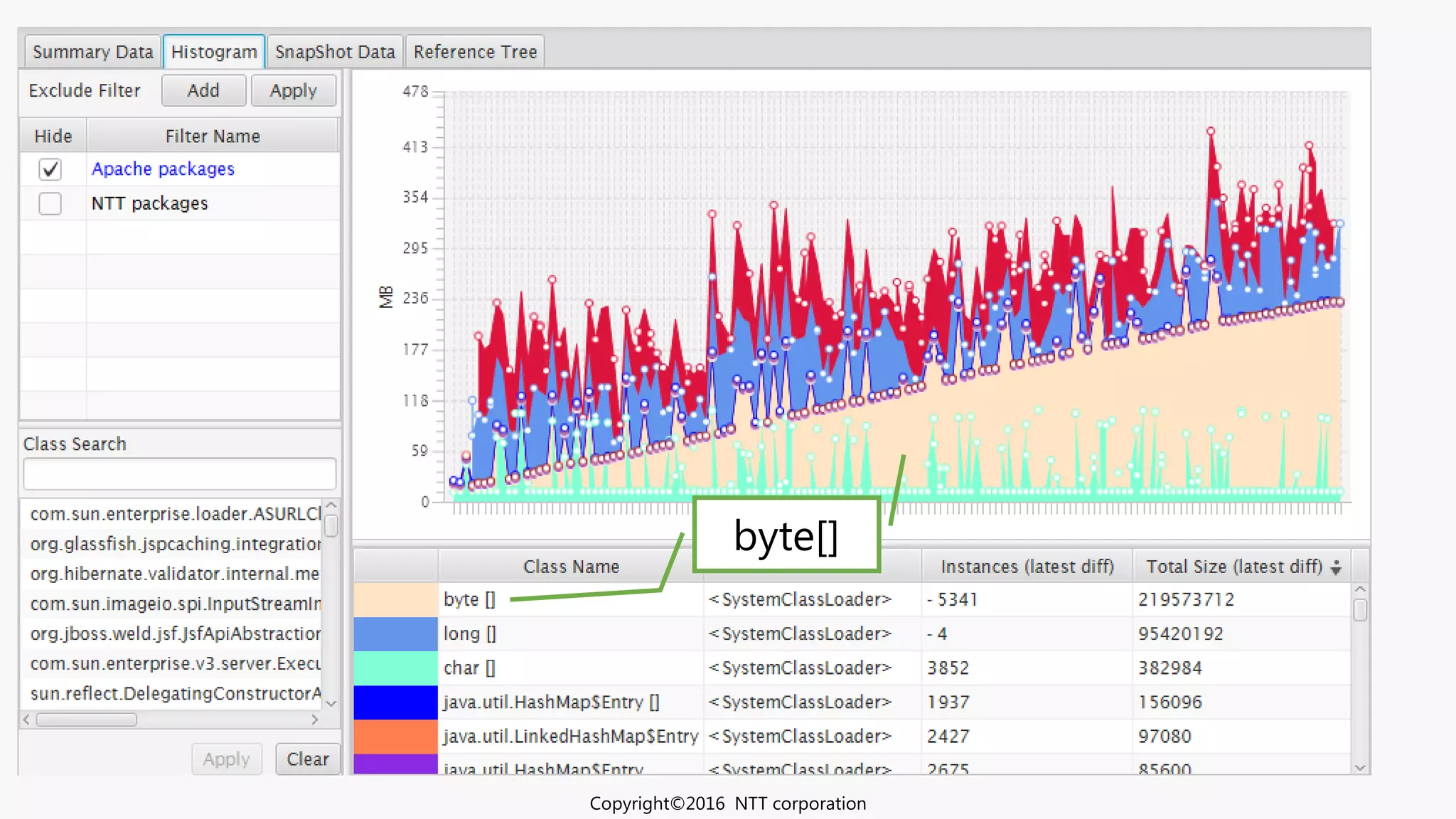Click the sort arrow on Total Size column
Viewport: 1456px width, 819px height.
tap(1336, 567)
